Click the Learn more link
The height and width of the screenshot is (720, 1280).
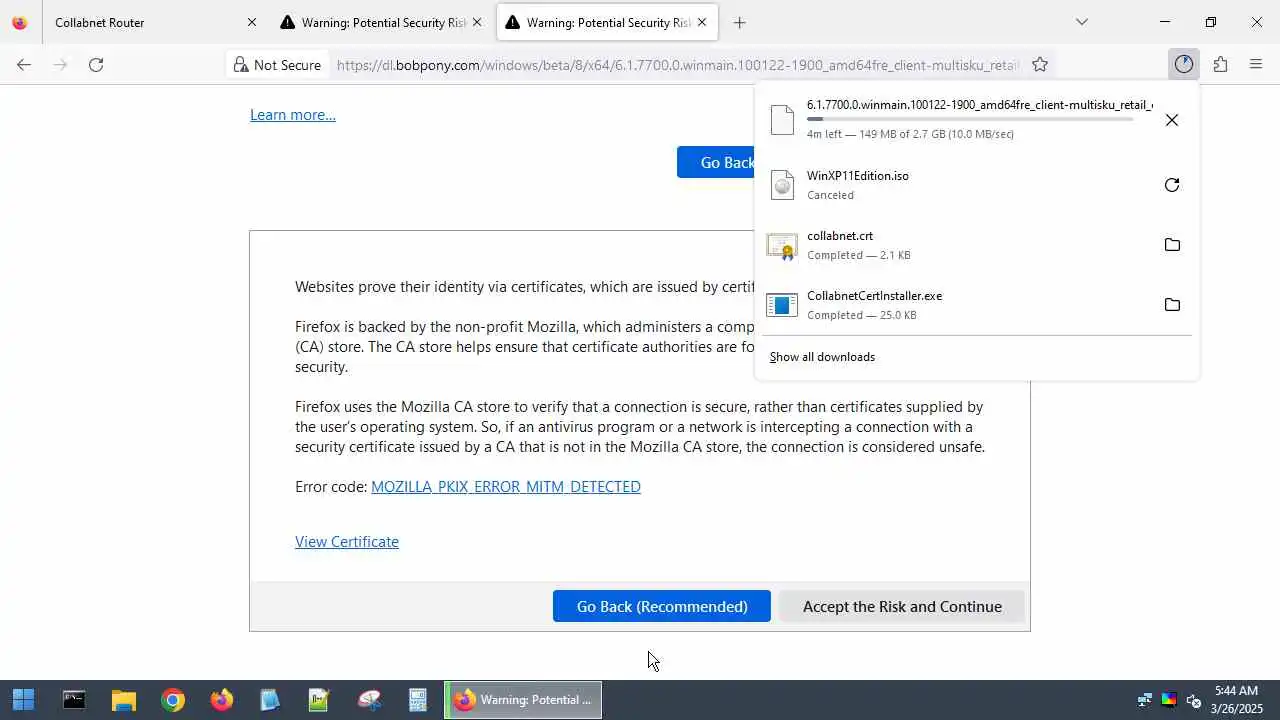pyautogui.click(x=293, y=115)
